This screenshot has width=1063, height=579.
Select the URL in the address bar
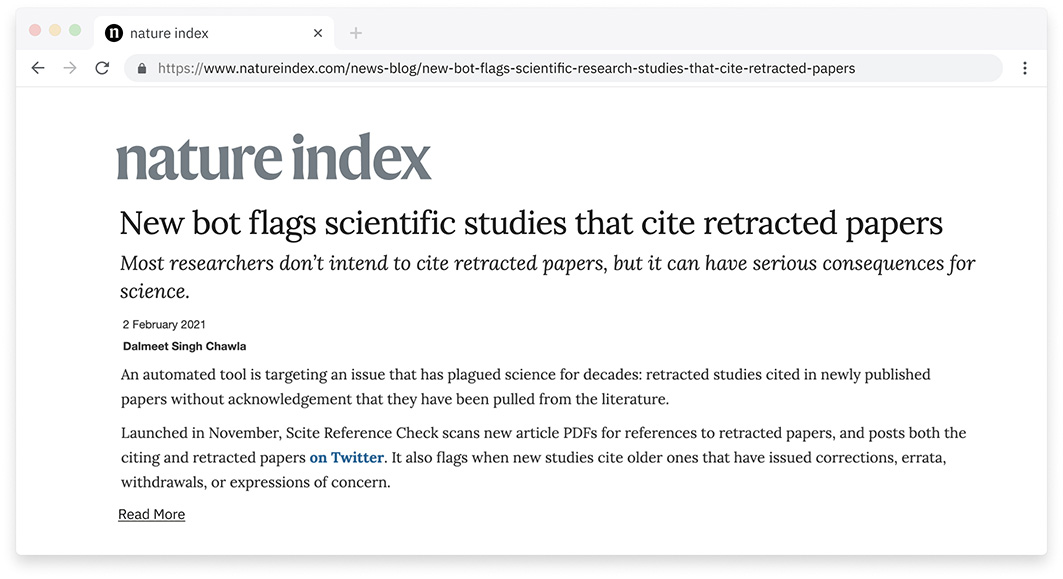click(x=500, y=68)
